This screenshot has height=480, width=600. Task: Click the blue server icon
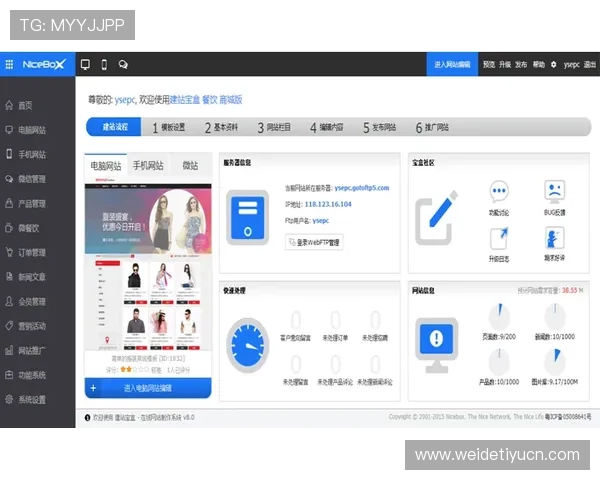coord(247,217)
